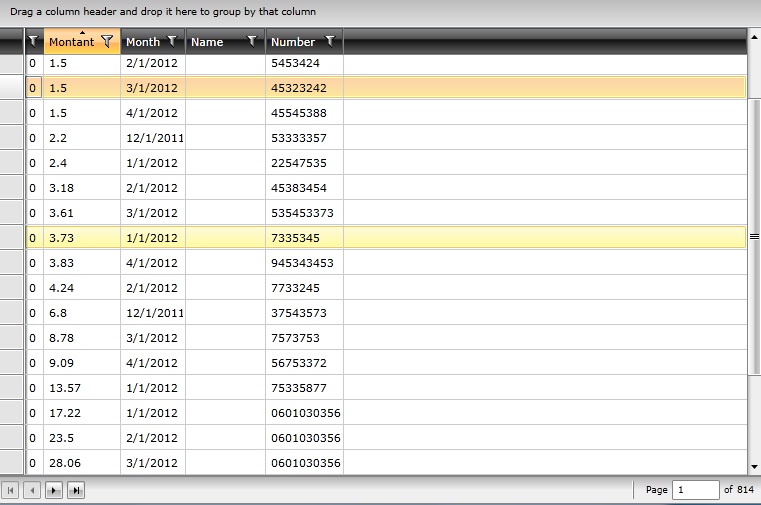The image size is (761, 505).
Task: Click the Montant cell 4.24
Action: pos(82,288)
